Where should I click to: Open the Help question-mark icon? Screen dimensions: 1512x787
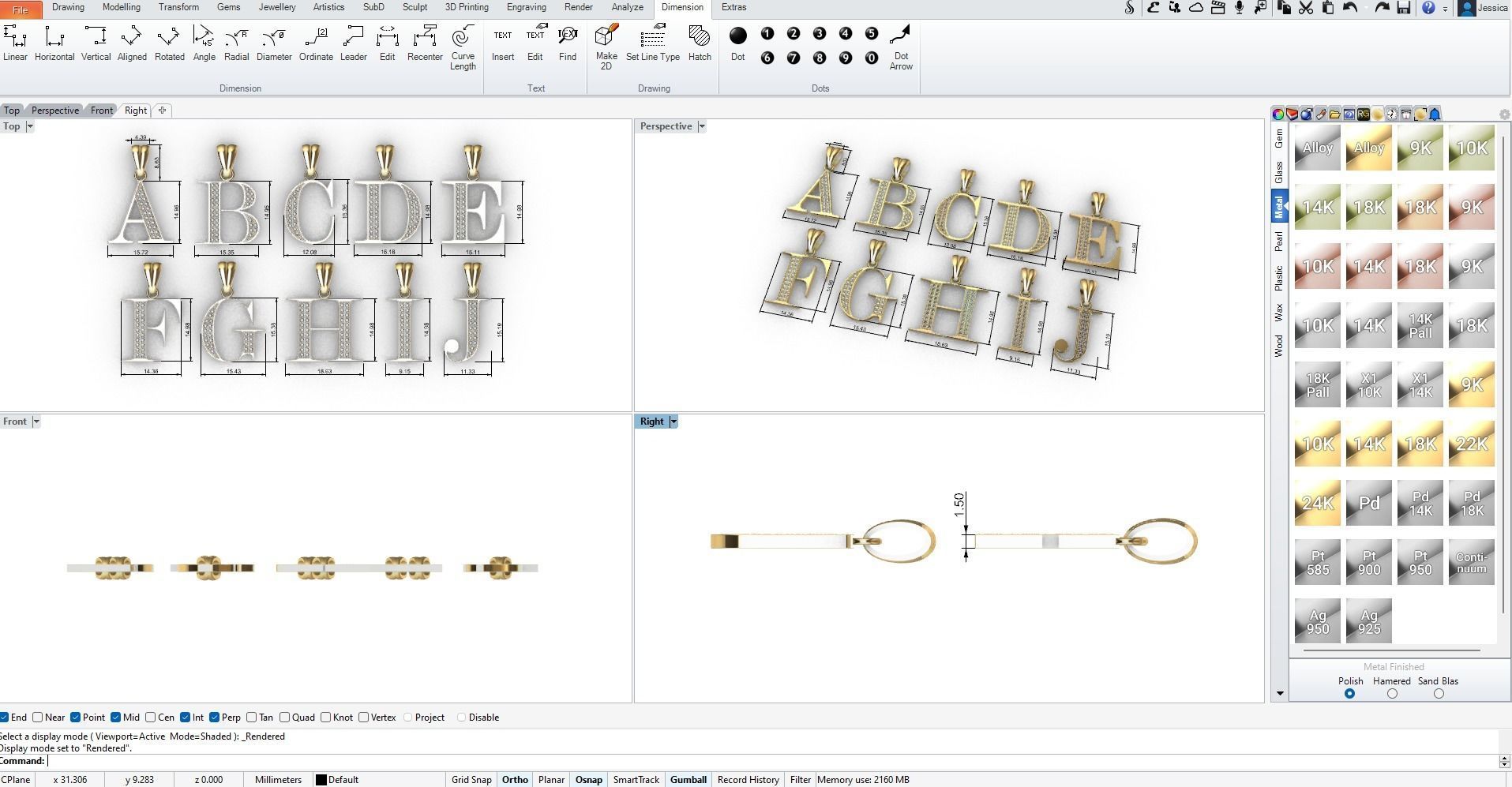pos(1428,8)
